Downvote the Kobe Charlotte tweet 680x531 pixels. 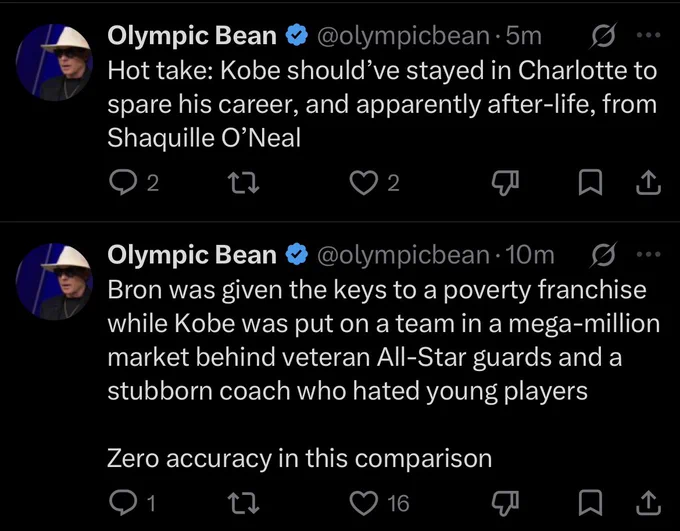coord(505,183)
